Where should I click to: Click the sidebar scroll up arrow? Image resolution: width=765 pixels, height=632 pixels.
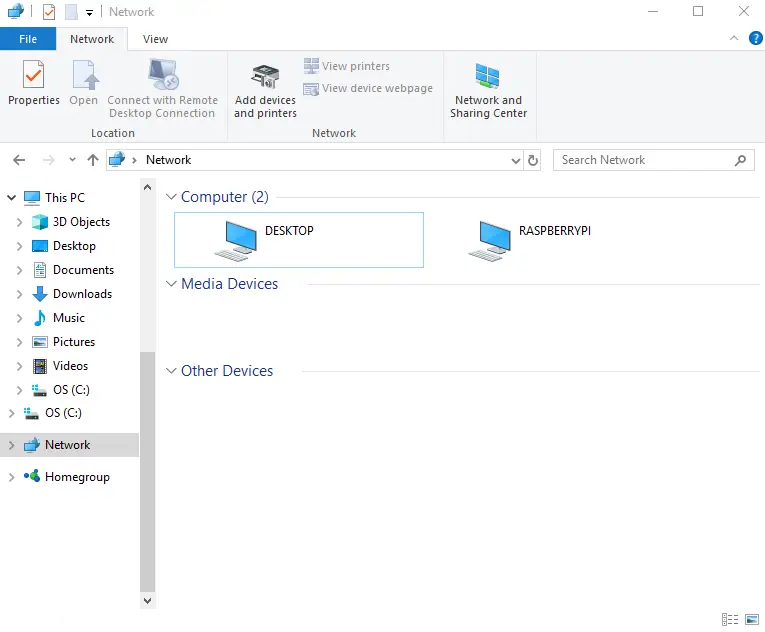click(147, 187)
